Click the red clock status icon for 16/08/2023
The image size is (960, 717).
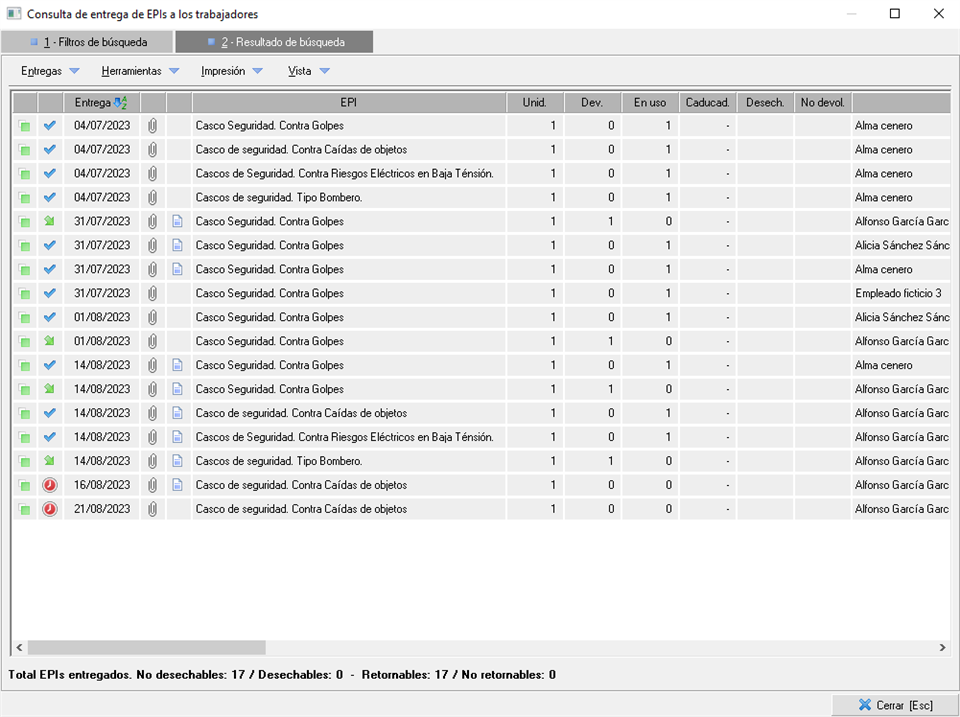pos(50,485)
